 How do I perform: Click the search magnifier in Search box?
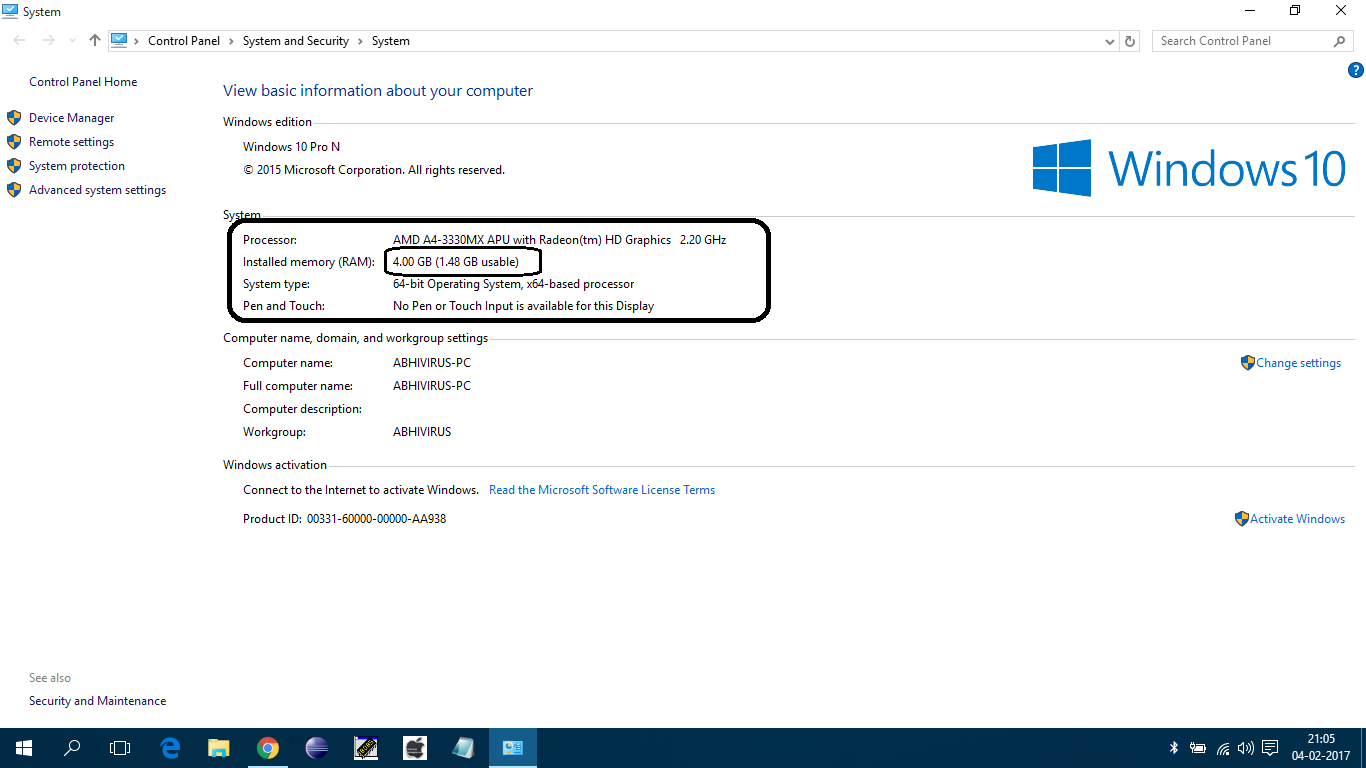click(x=1340, y=41)
